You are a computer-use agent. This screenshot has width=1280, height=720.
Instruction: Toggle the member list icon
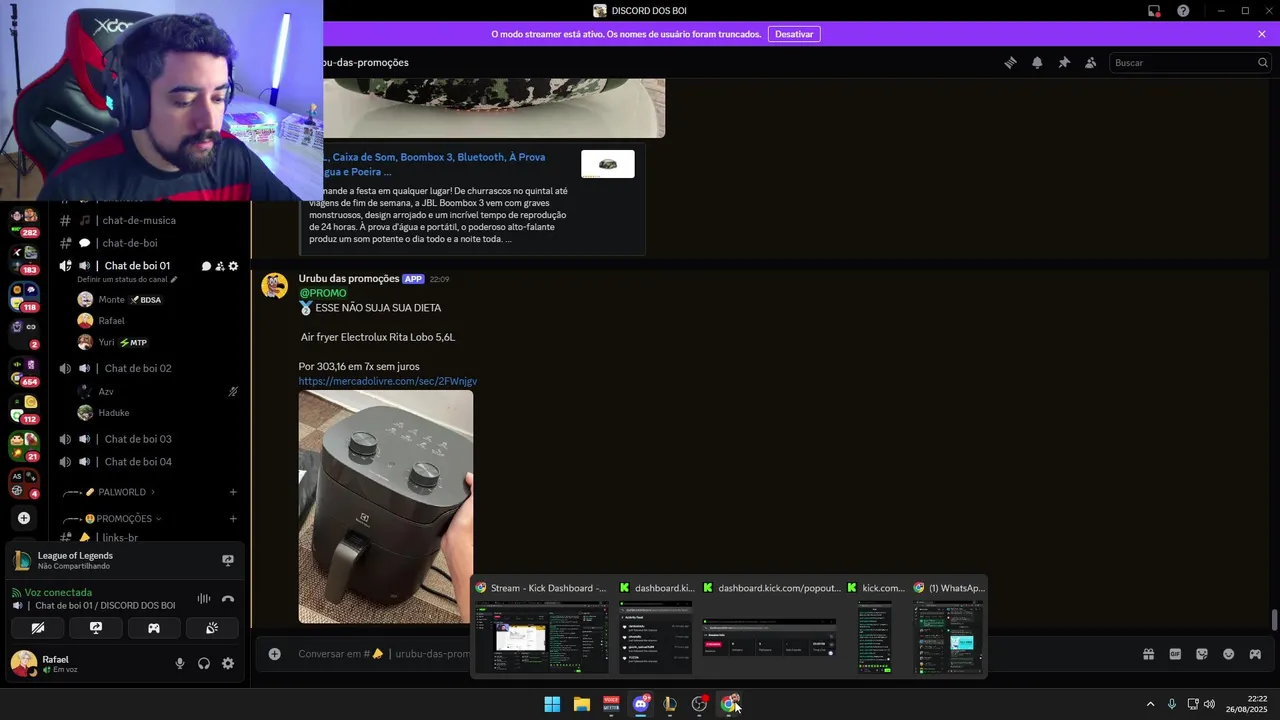tap(1091, 62)
